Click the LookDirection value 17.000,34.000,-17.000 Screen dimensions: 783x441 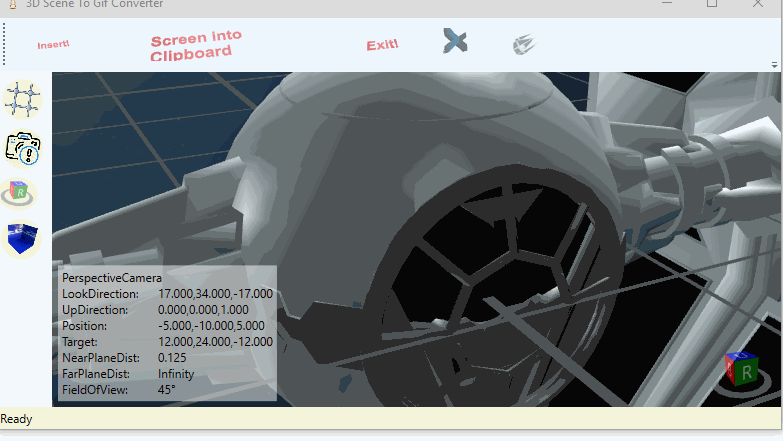(215, 294)
